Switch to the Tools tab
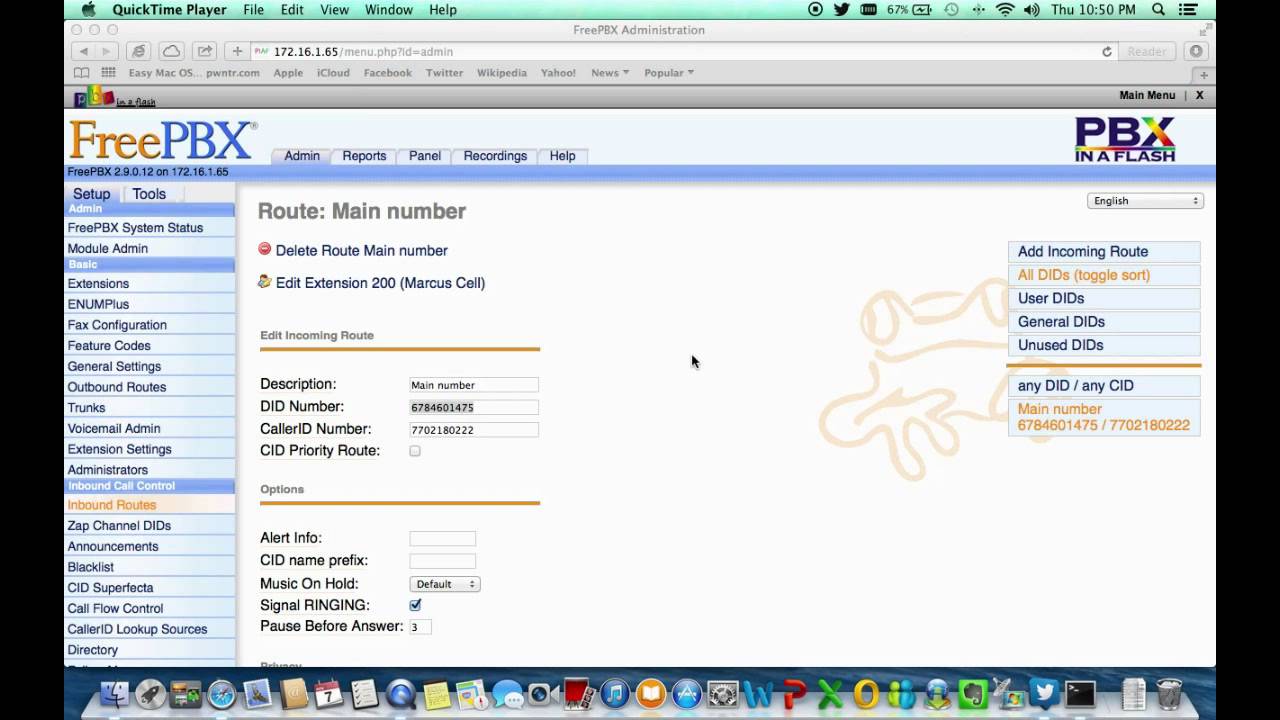This screenshot has height=720, width=1280. [149, 194]
